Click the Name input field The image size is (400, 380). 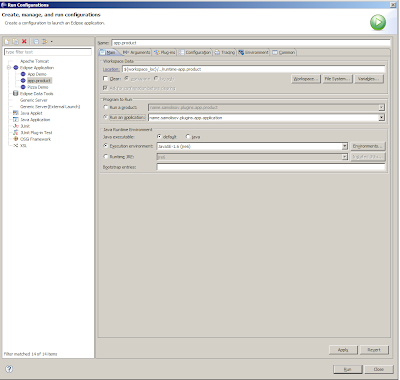click(251, 43)
